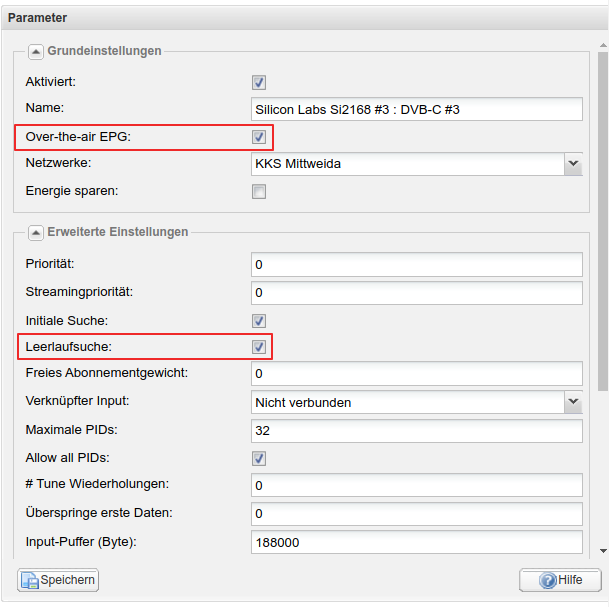Collapse the Grundeinstellungen section
The height and width of the screenshot is (607, 609).
point(36,51)
